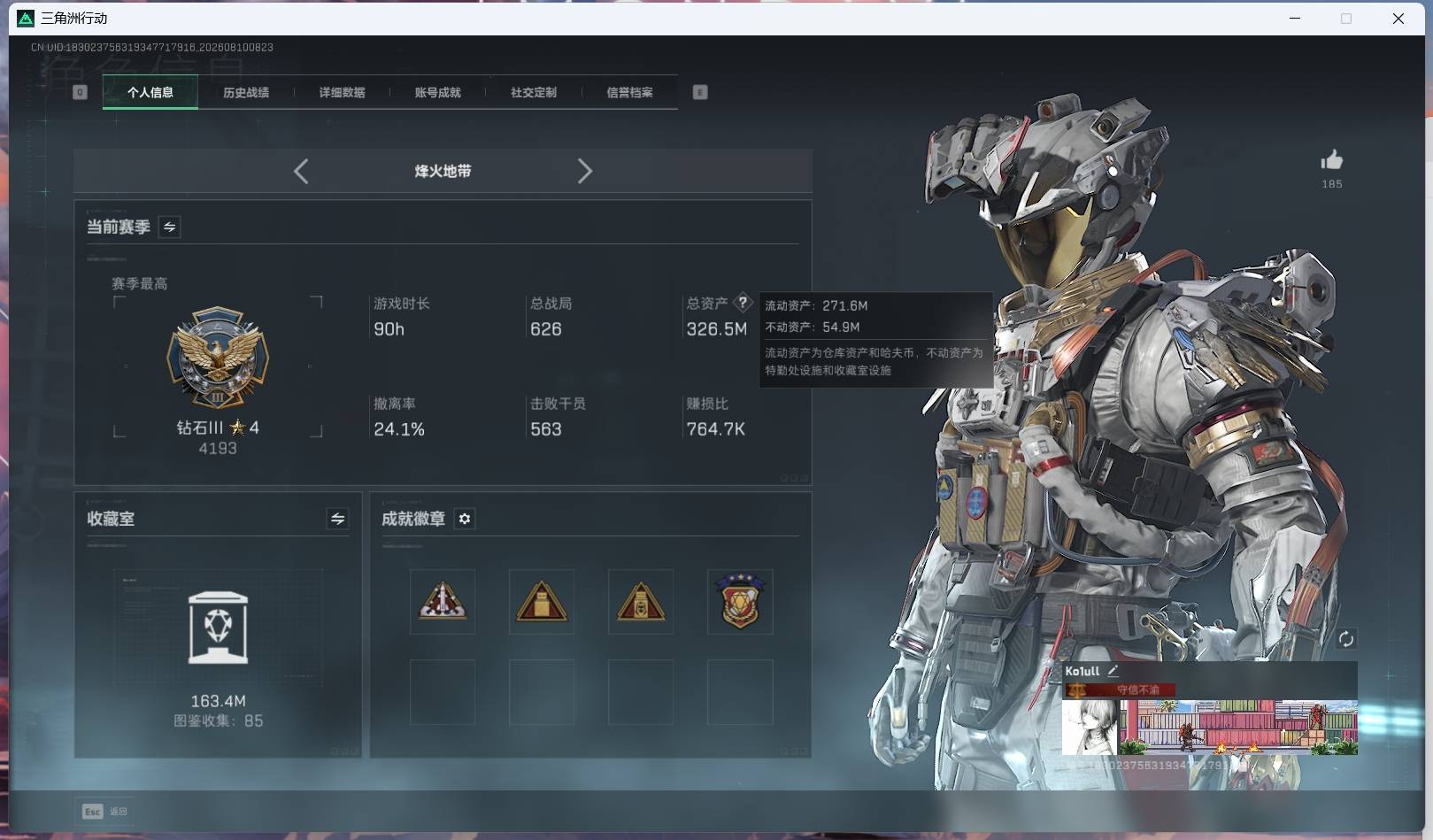This screenshot has width=1433, height=840.
Task: Click the collection value 163.4M
Action: coord(218,701)
